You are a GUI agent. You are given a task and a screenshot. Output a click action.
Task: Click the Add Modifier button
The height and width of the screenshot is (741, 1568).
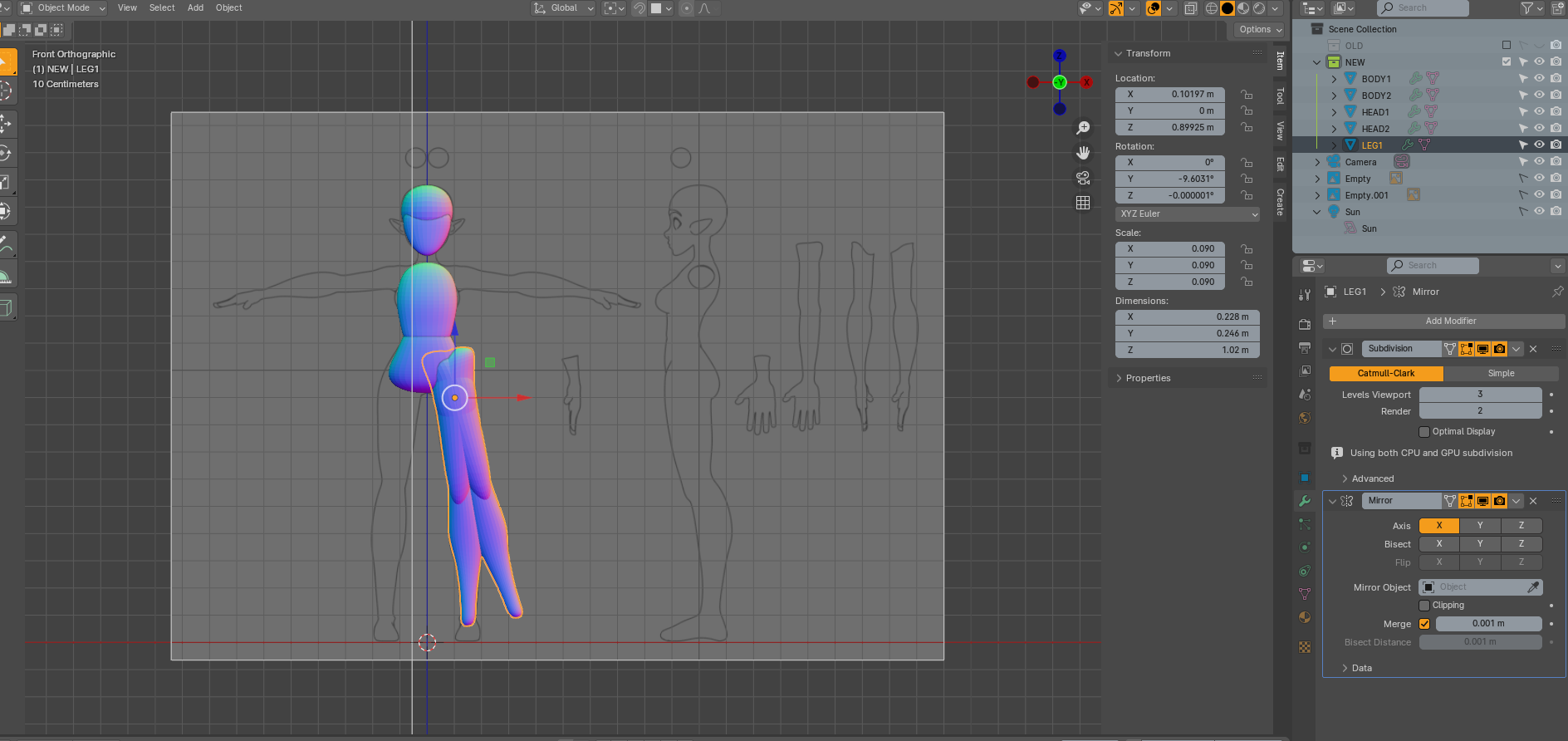pyautogui.click(x=1450, y=321)
